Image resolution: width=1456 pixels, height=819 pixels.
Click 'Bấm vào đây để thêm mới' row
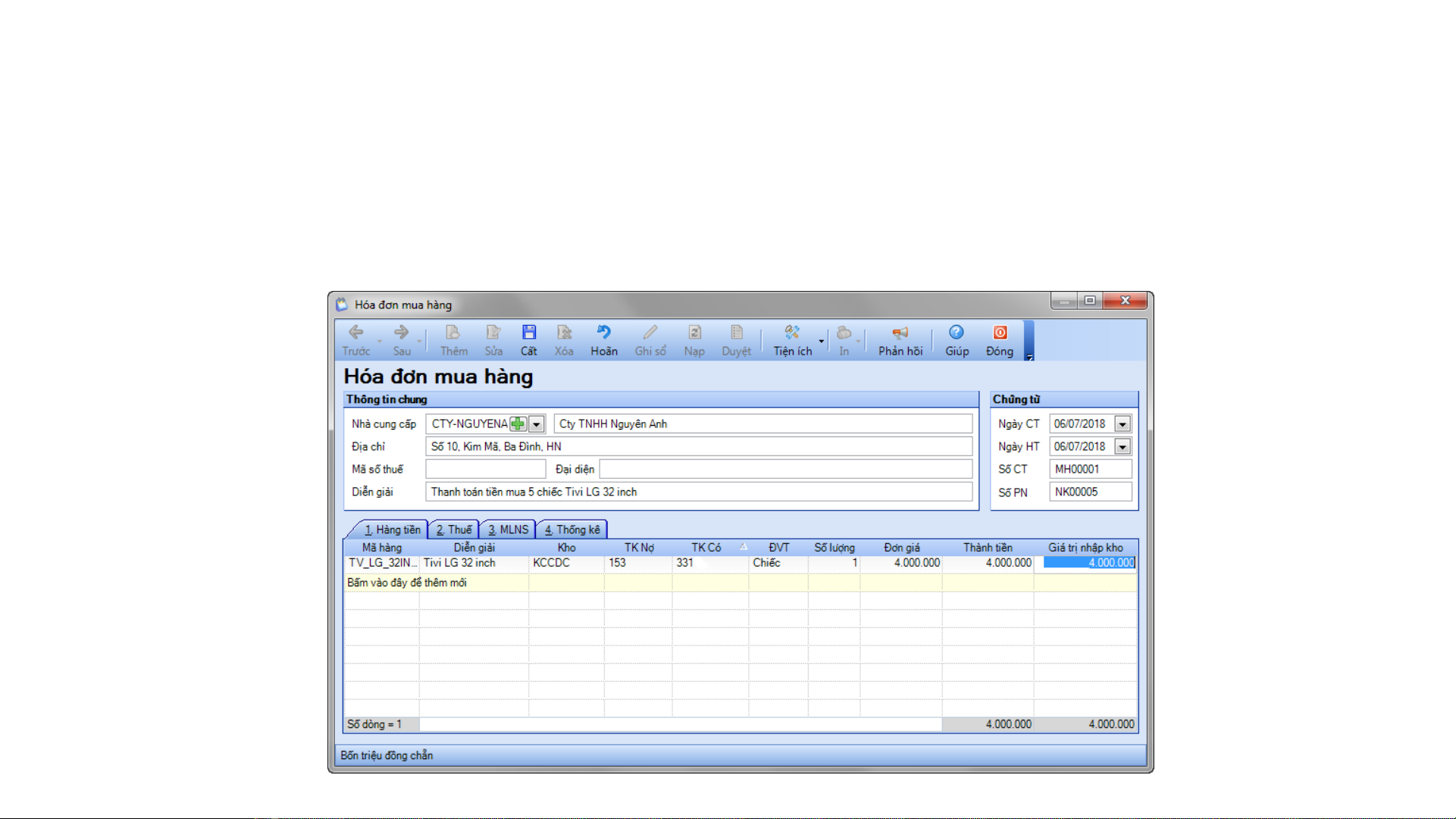point(407,583)
